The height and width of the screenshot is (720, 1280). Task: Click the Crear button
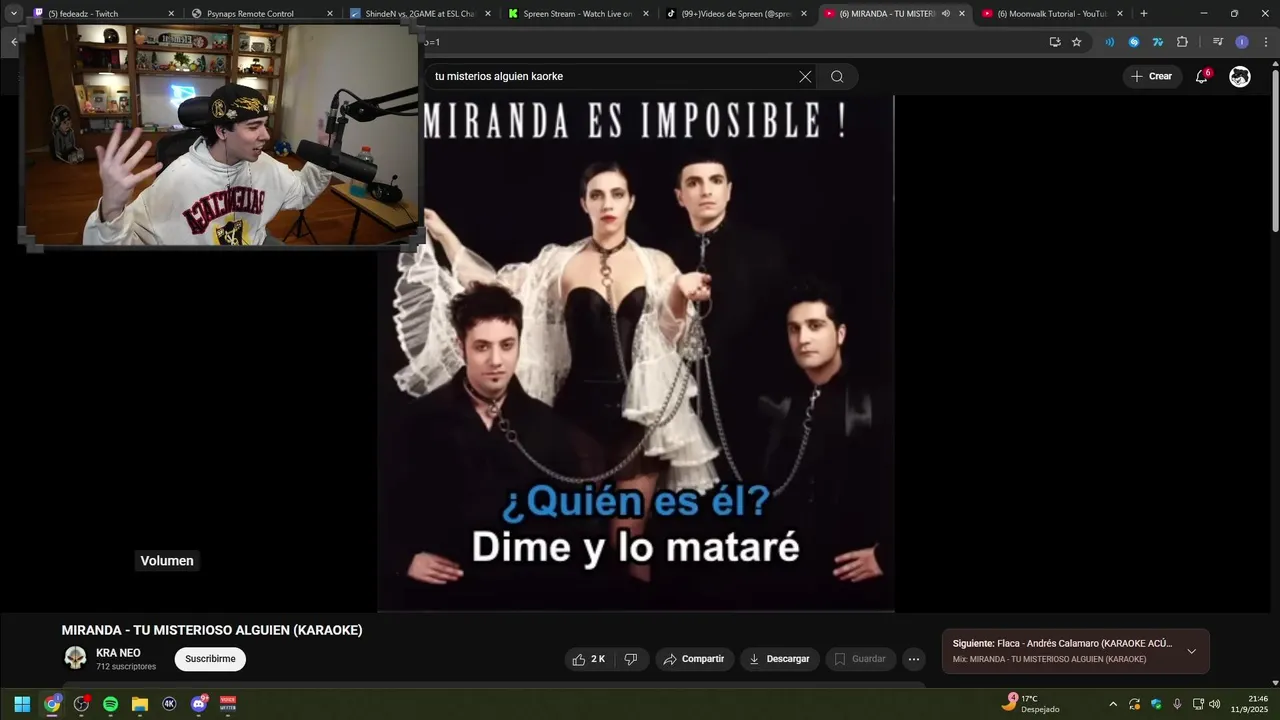click(x=1151, y=77)
